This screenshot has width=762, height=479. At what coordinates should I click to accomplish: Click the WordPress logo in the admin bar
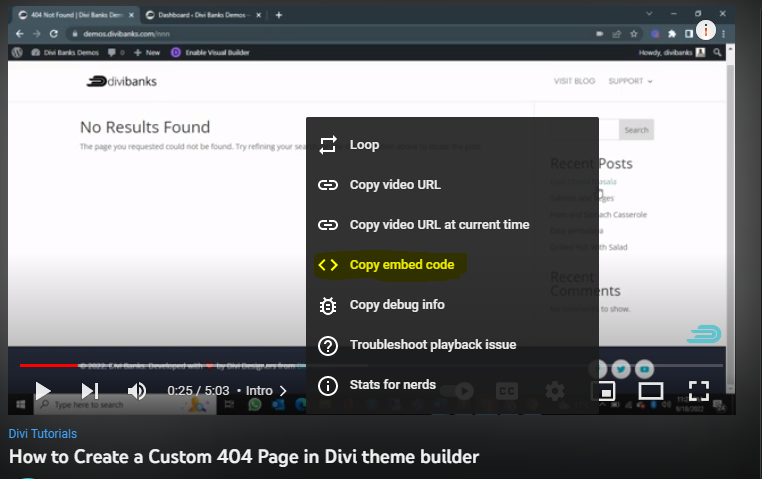pyautogui.click(x=17, y=52)
